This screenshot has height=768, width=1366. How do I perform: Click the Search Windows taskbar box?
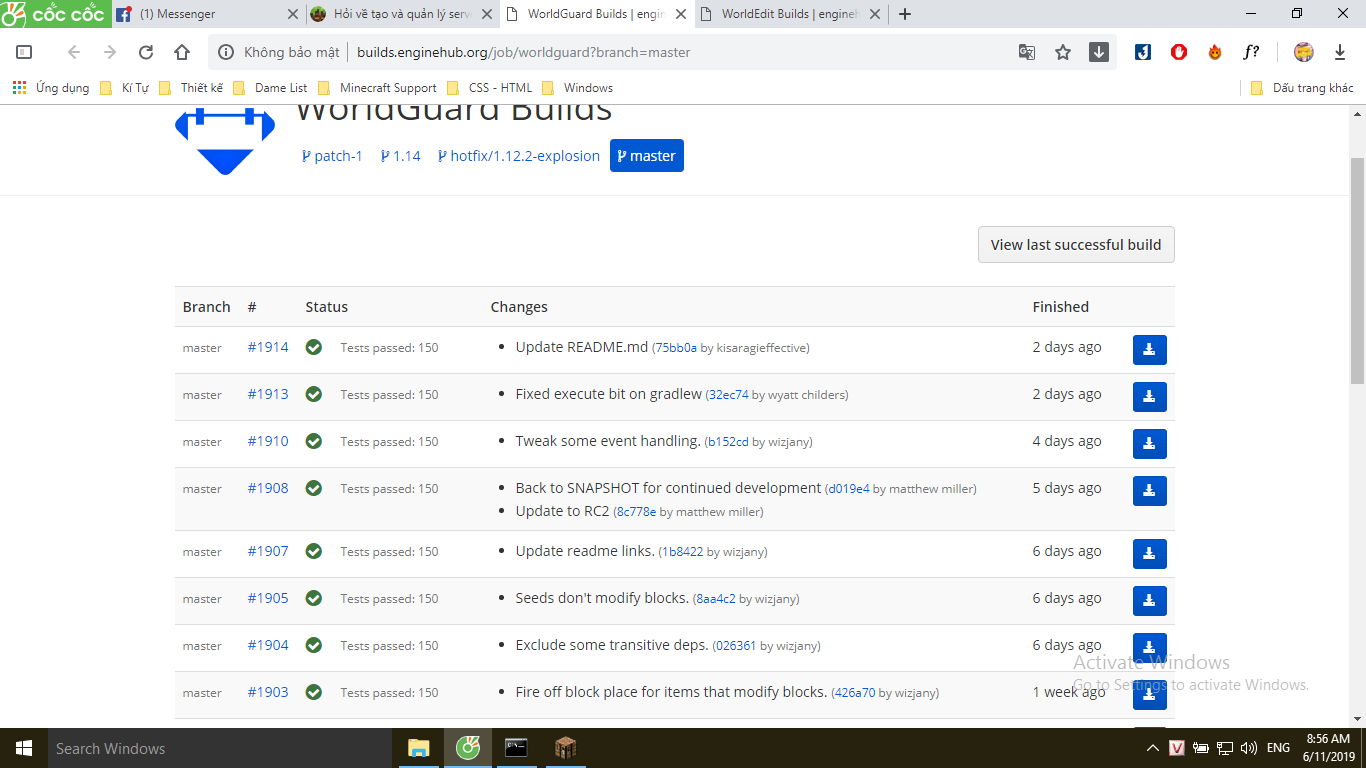click(218, 748)
